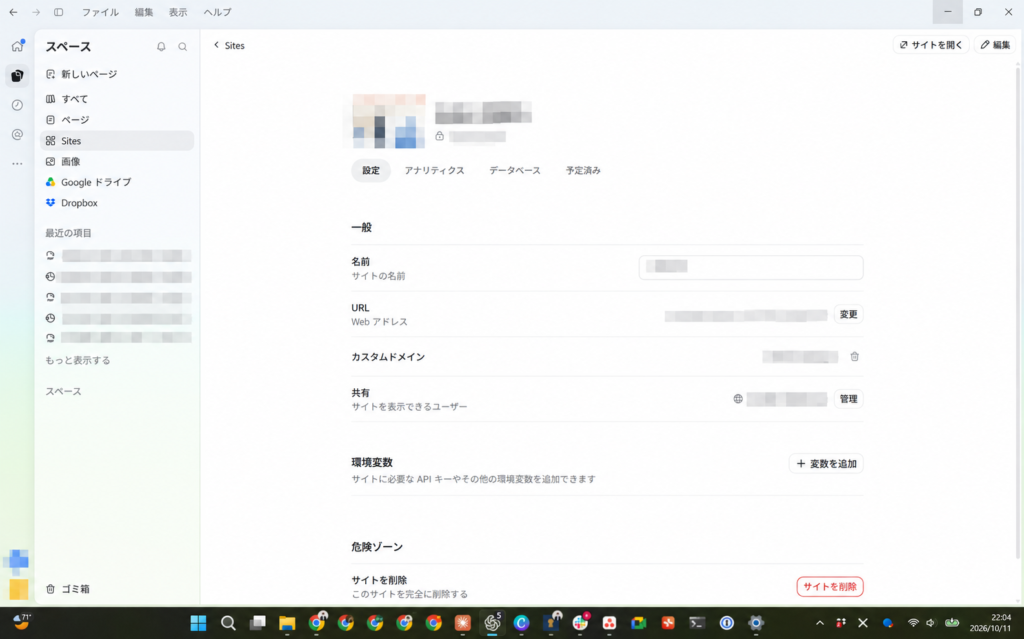Screen dimensions: 1024x639
Task: Click サイトを開く button
Action: pos(931,45)
